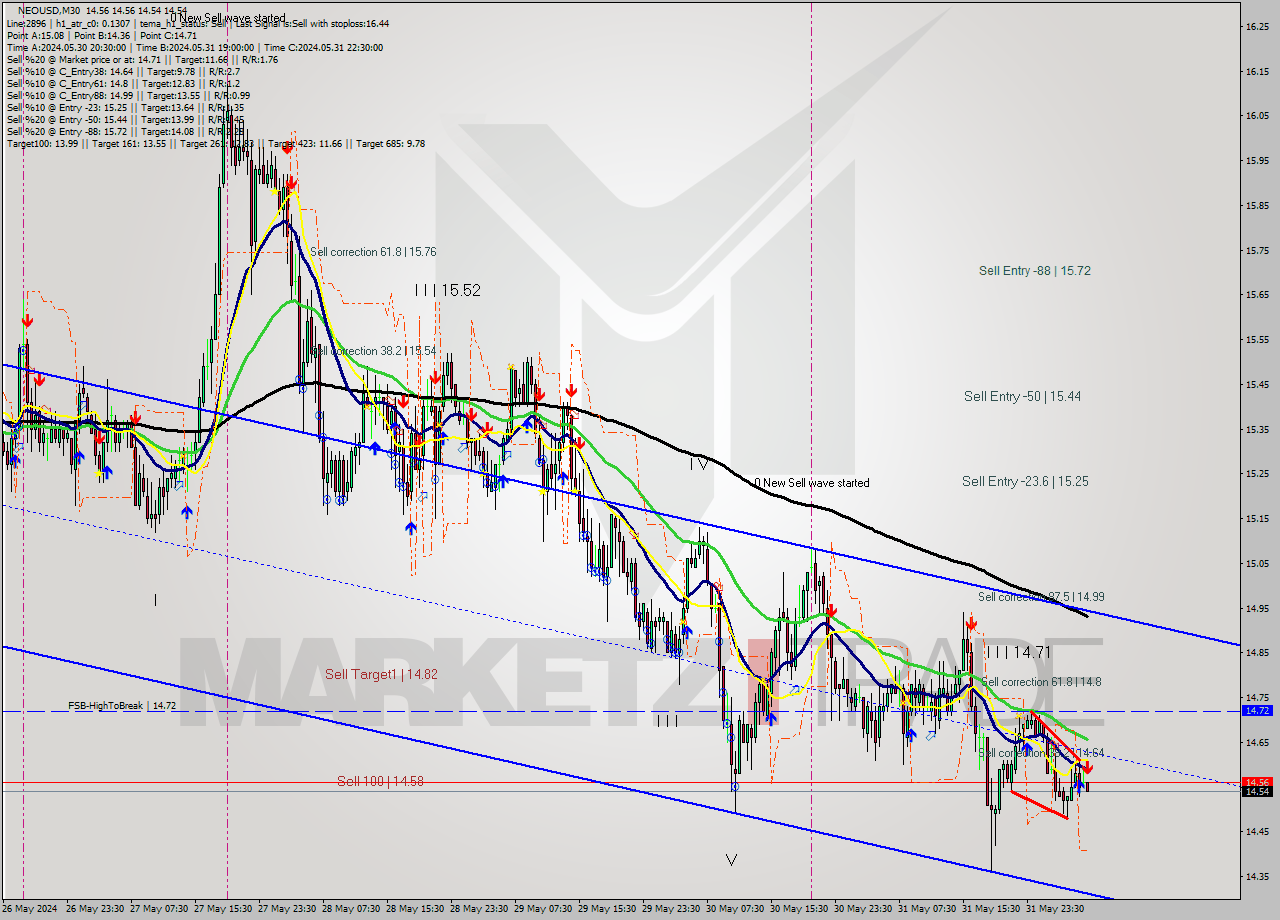Click the 'Sell %20 @ Market price or at: 14.71' line
Image resolution: width=1280 pixels, height=920 pixels.
pyautogui.click(x=142, y=59)
